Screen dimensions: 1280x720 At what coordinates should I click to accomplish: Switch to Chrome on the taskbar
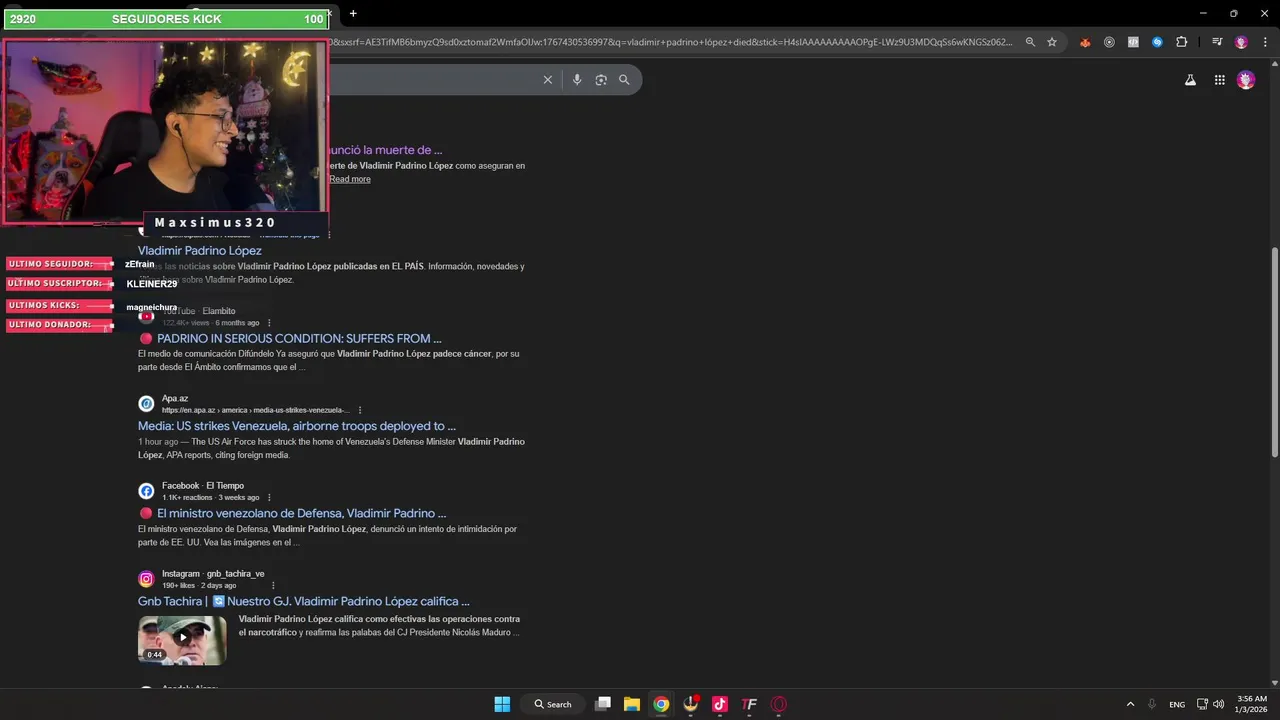tap(661, 704)
